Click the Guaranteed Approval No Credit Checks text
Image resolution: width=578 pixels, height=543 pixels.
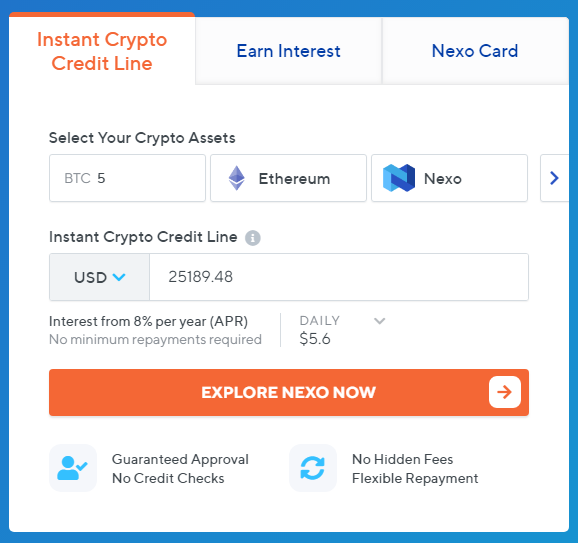pyautogui.click(x=180, y=469)
